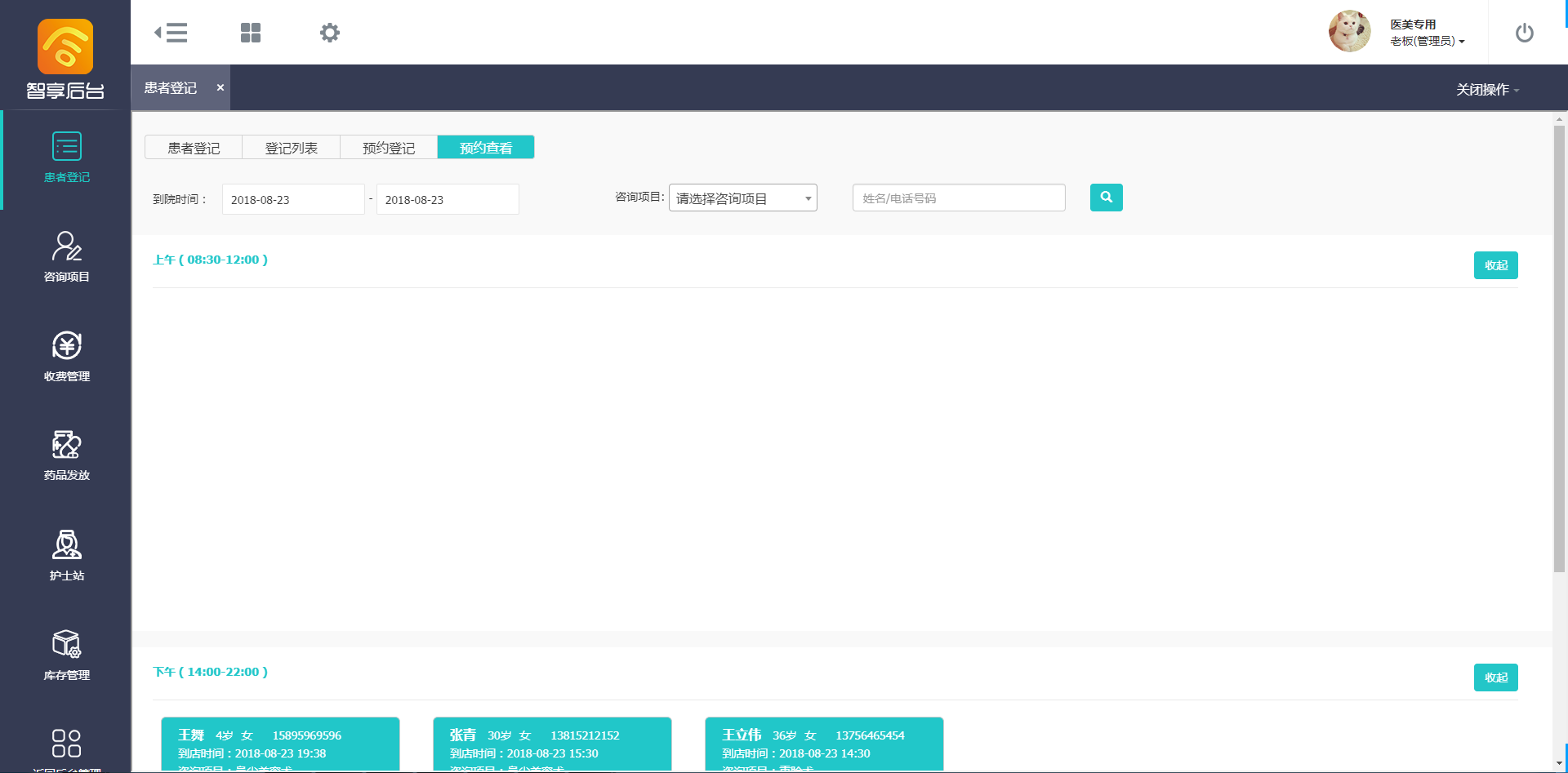Click phone number 13815212152
Screen dimensions: 1568x773
[585, 735]
